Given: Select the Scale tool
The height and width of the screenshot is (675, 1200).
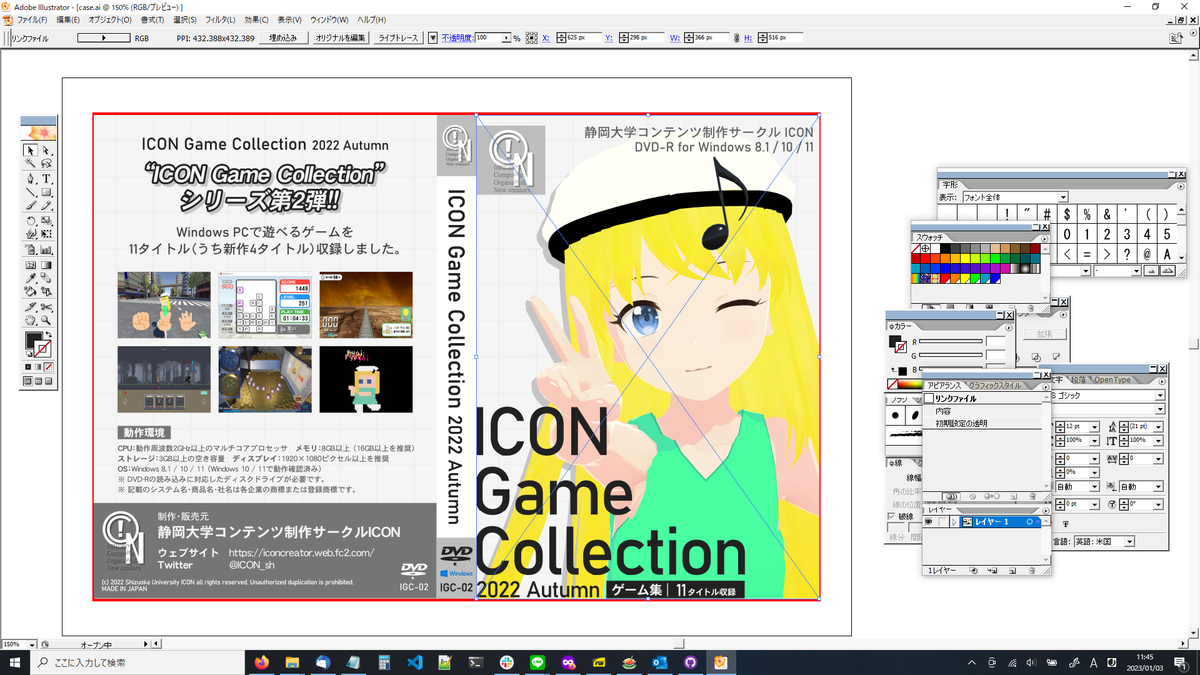Looking at the screenshot, I should (46, 221).
